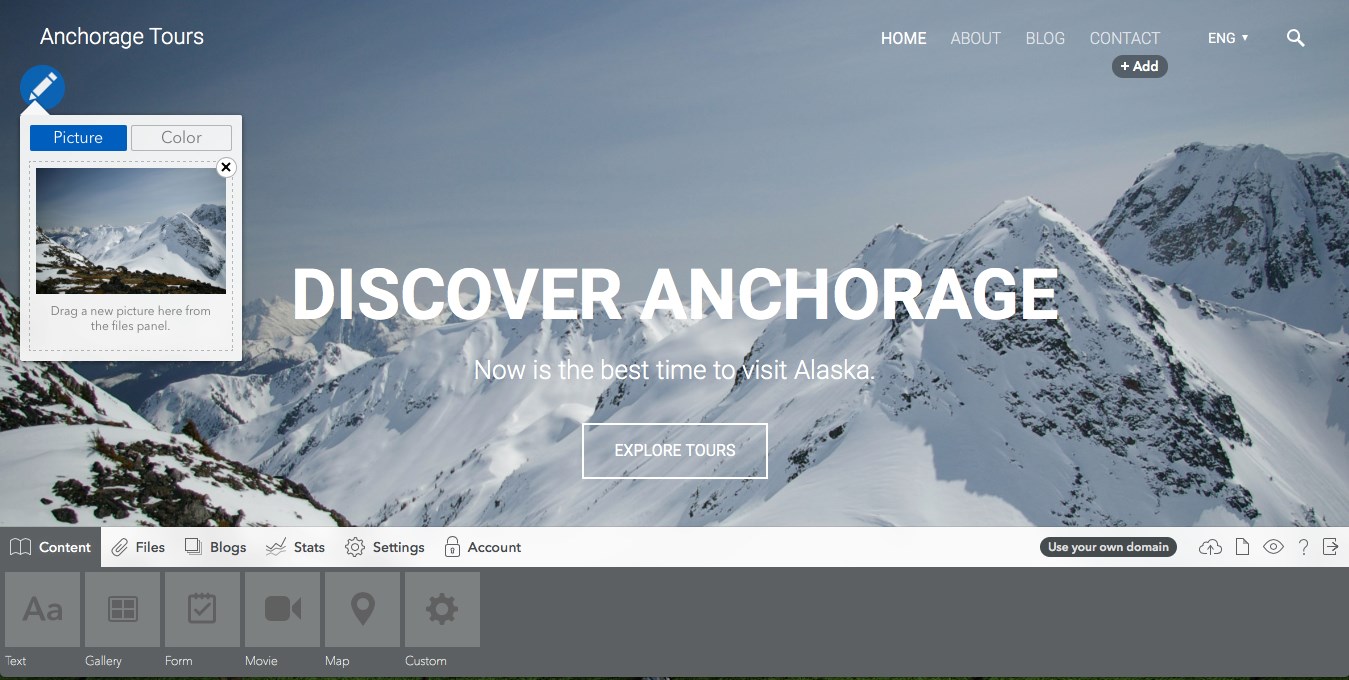Add a Movie content block
The image size is (1349, 680).
(x=282, y=609)
